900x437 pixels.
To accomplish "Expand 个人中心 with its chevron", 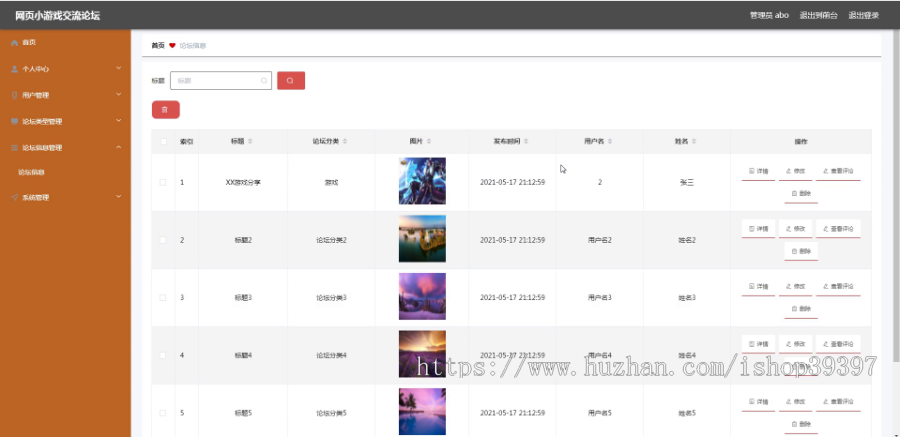I will pyautogui.click(x=119, y=68).
